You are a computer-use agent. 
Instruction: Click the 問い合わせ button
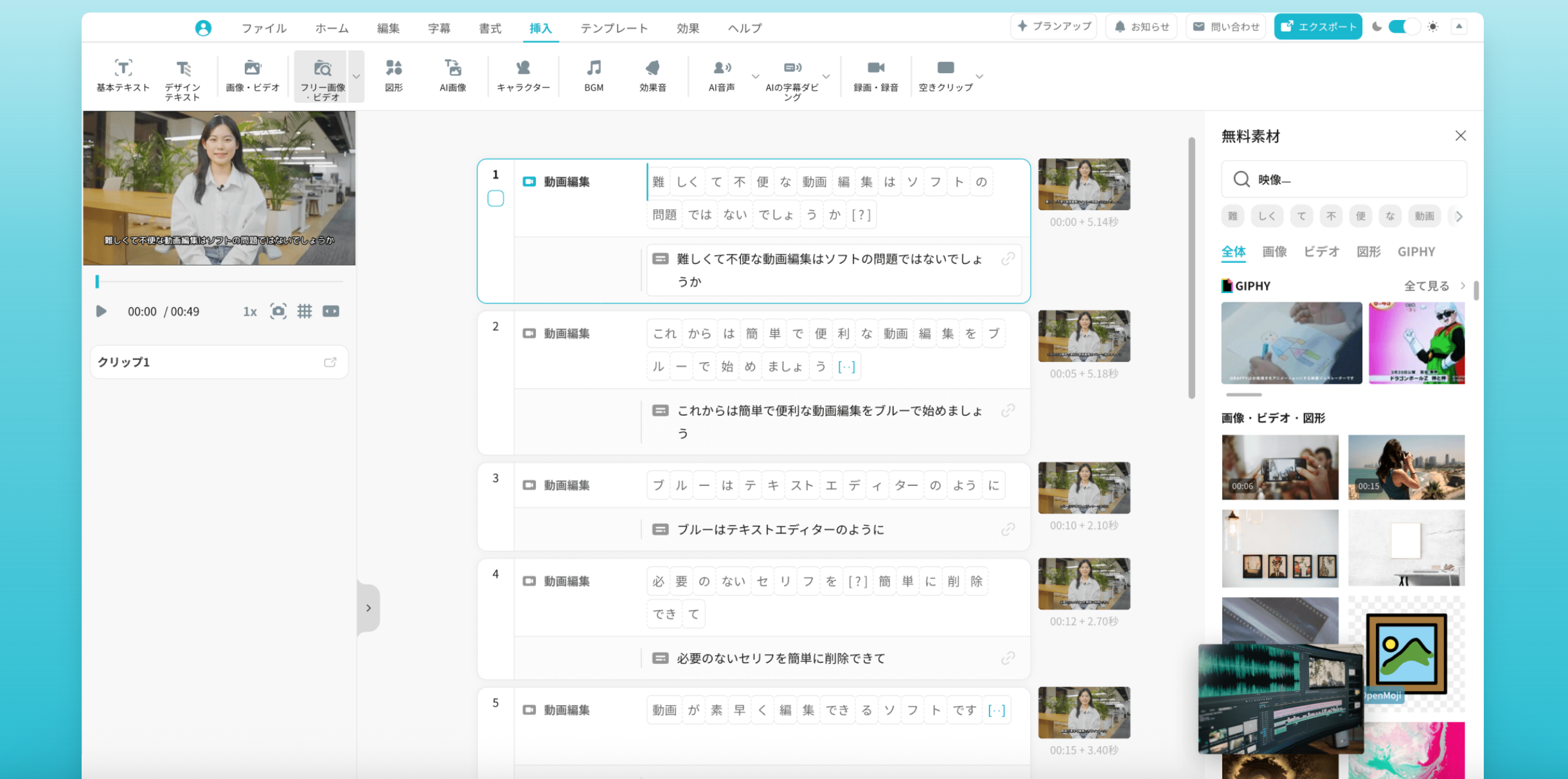pos(1225,26)
